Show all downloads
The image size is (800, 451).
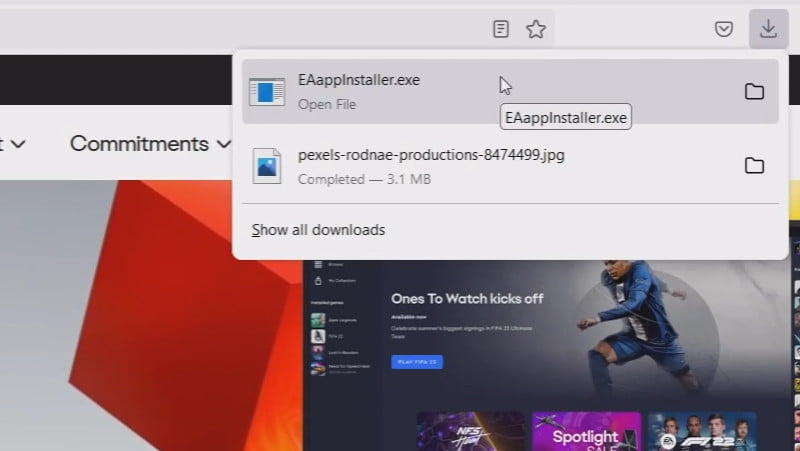[318, 230]
